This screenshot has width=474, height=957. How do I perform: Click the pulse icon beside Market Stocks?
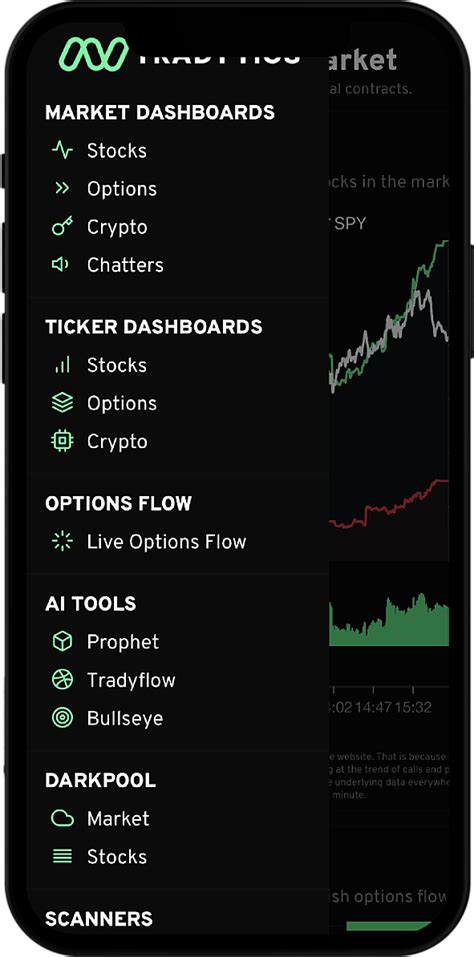coord(62,150)
